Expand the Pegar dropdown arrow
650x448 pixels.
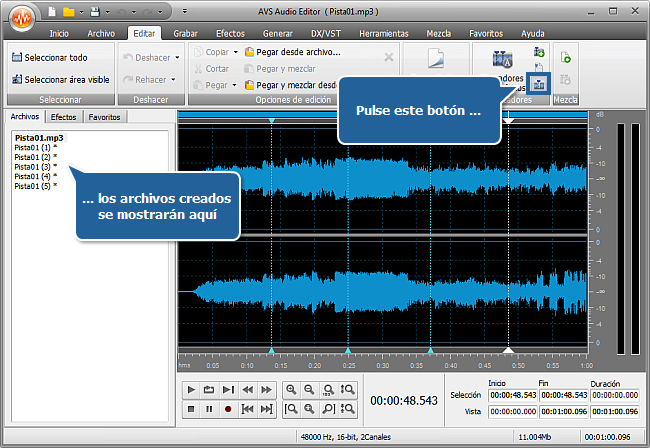[234, 85]
